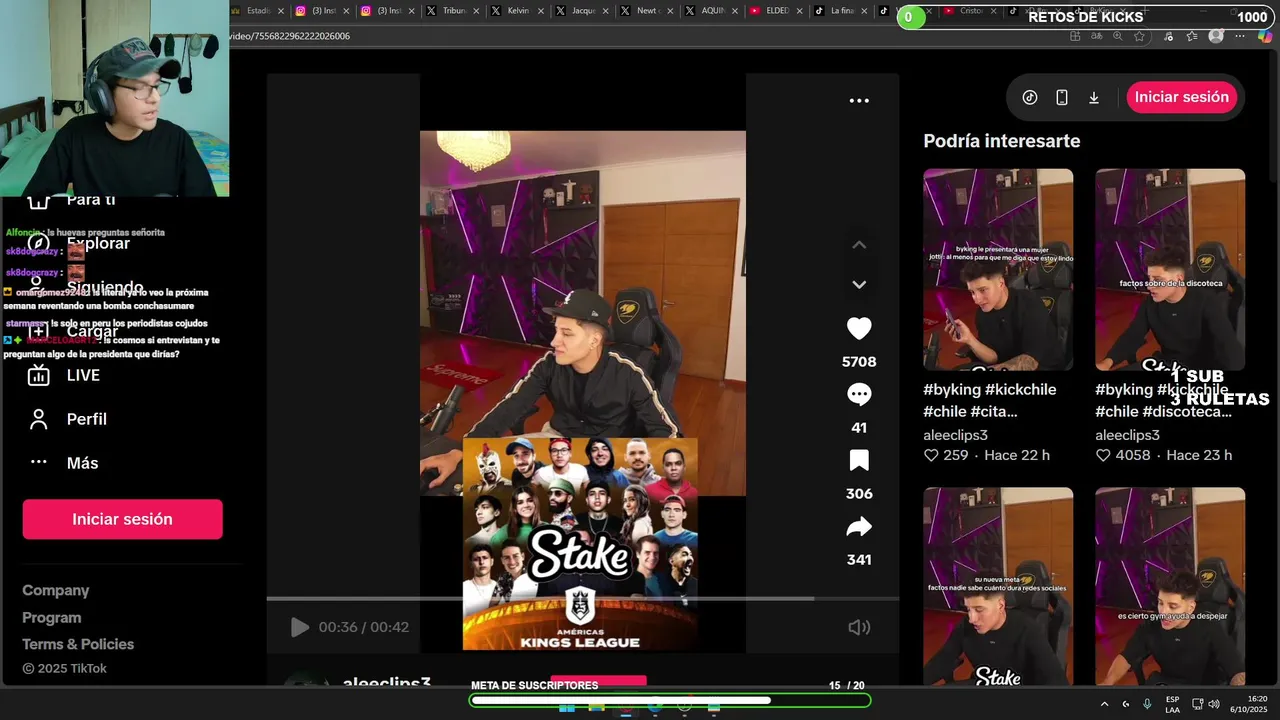
Task: Open browser settings and more menu
Action: pos(1240,36)
